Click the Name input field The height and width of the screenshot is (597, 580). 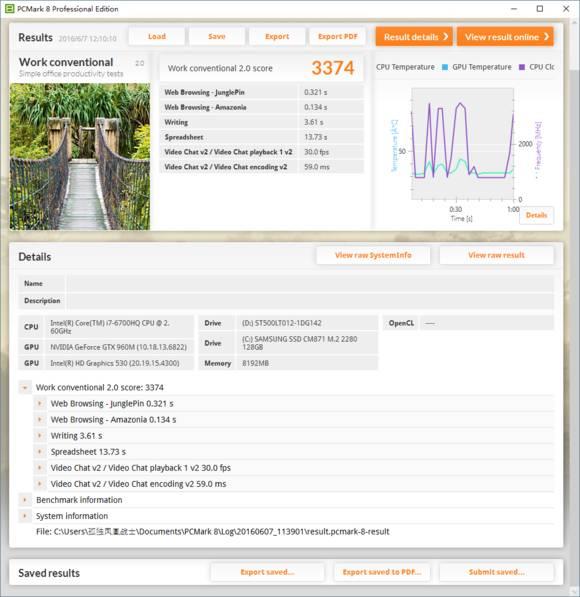coord(310,283)
